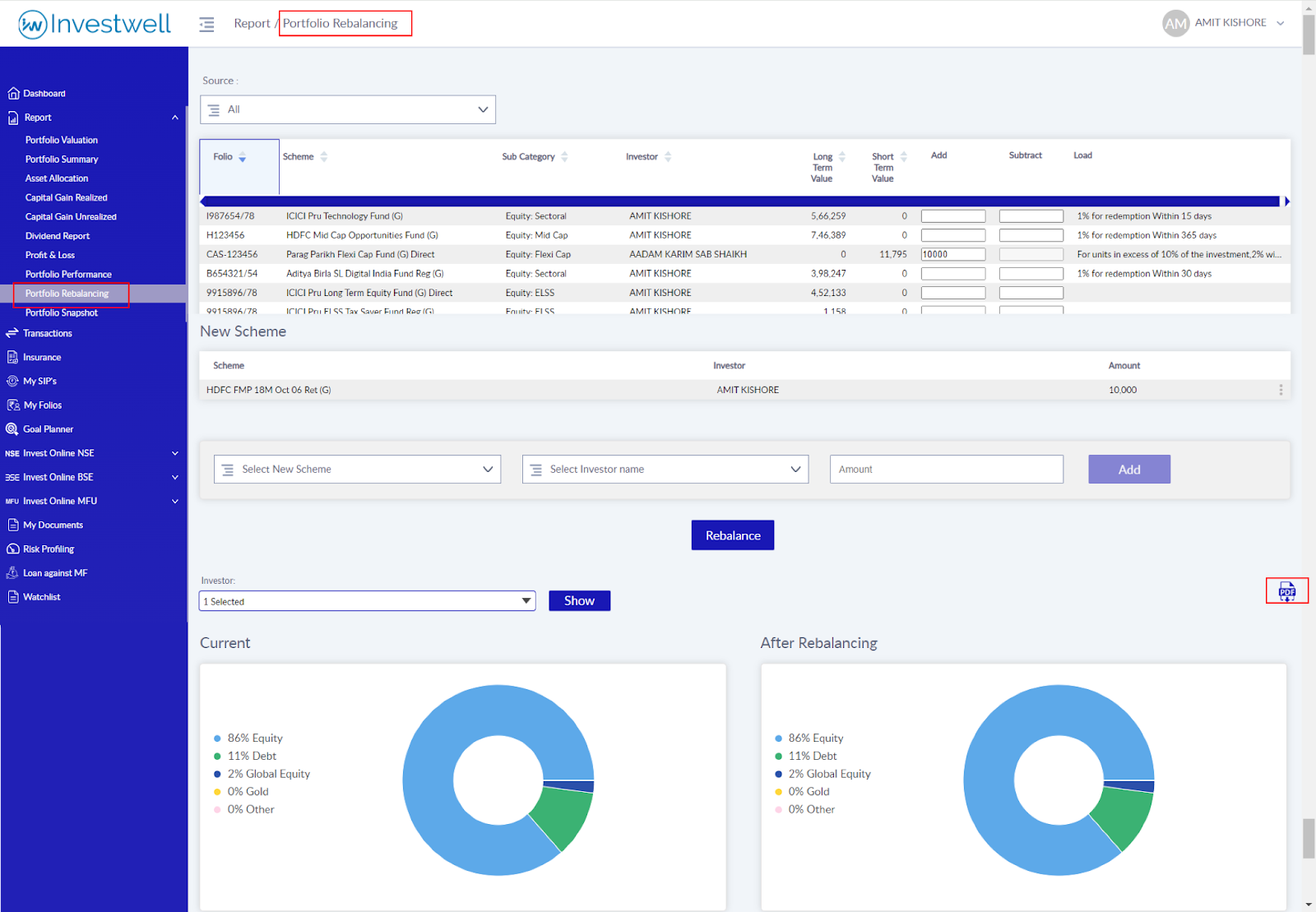Click the Subtract field for ICICI Pru Technology Fund

(1031, 216)
